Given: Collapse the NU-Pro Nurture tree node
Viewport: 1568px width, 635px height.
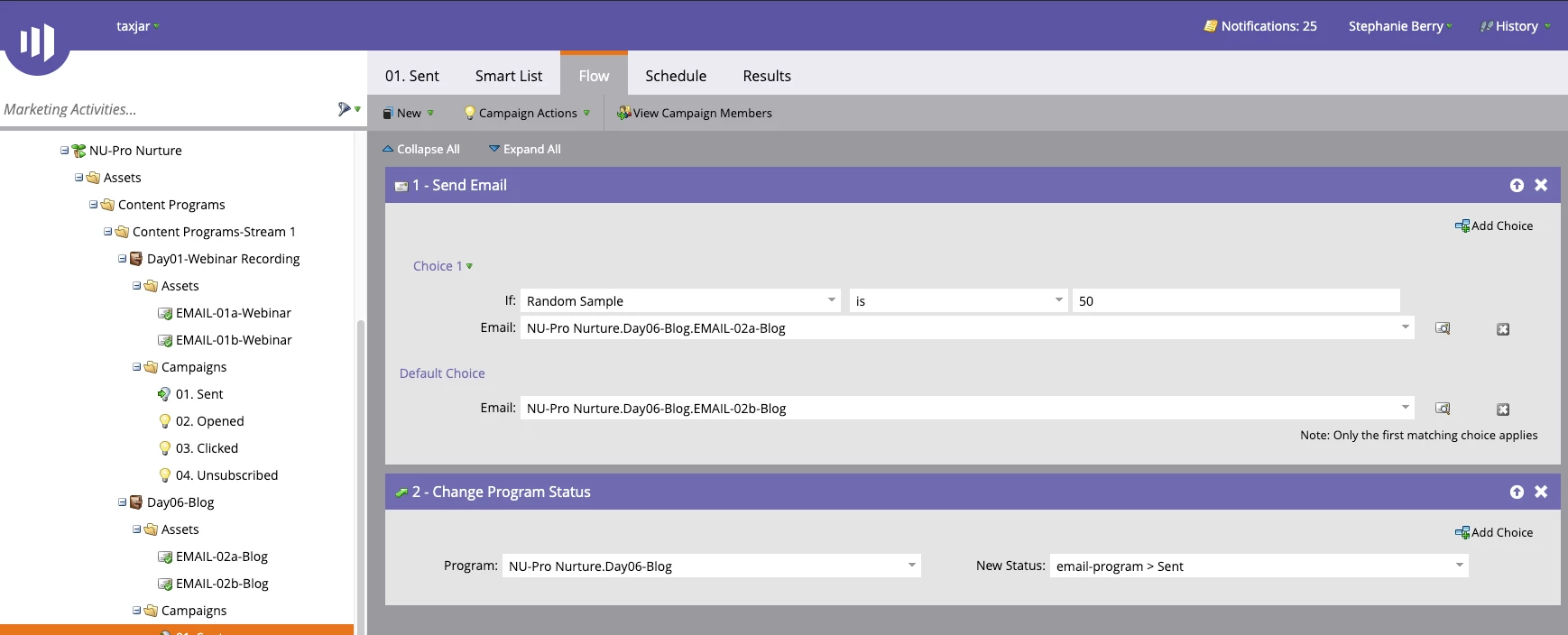Looking at the screenshot, I should click(x=64, y=151).
